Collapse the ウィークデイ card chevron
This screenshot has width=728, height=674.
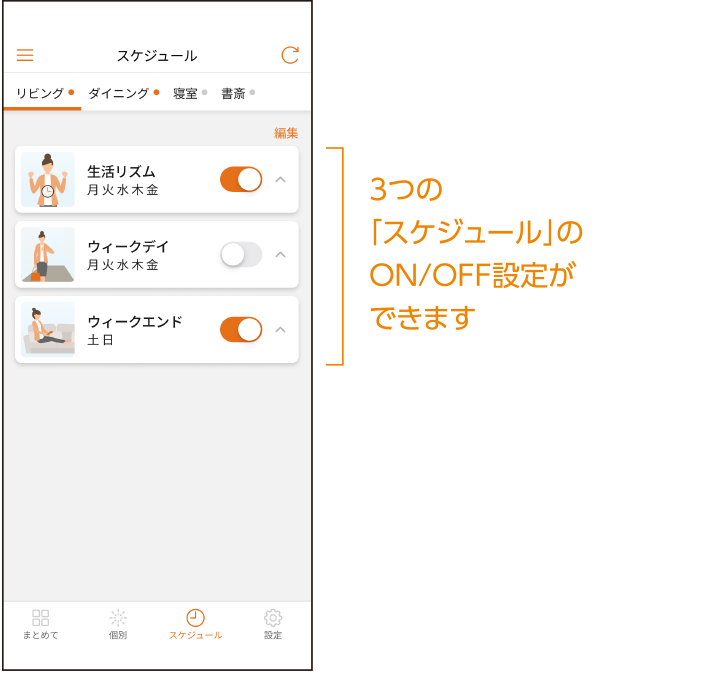pos(280,254)
